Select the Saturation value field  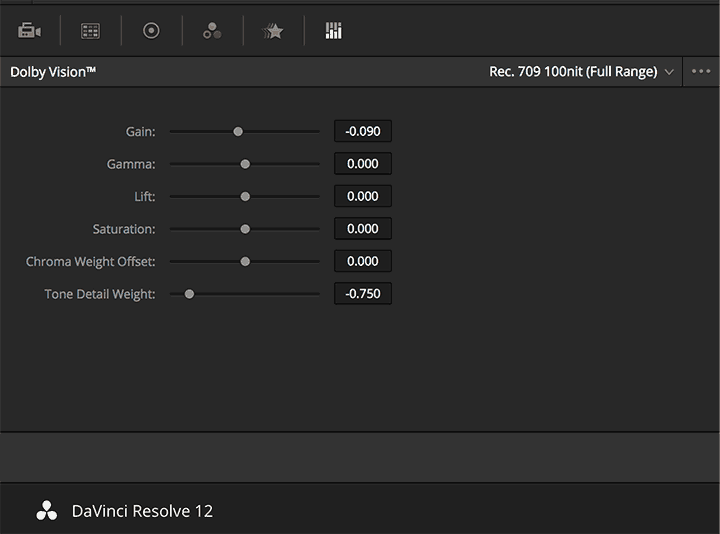tap(363, 229)
